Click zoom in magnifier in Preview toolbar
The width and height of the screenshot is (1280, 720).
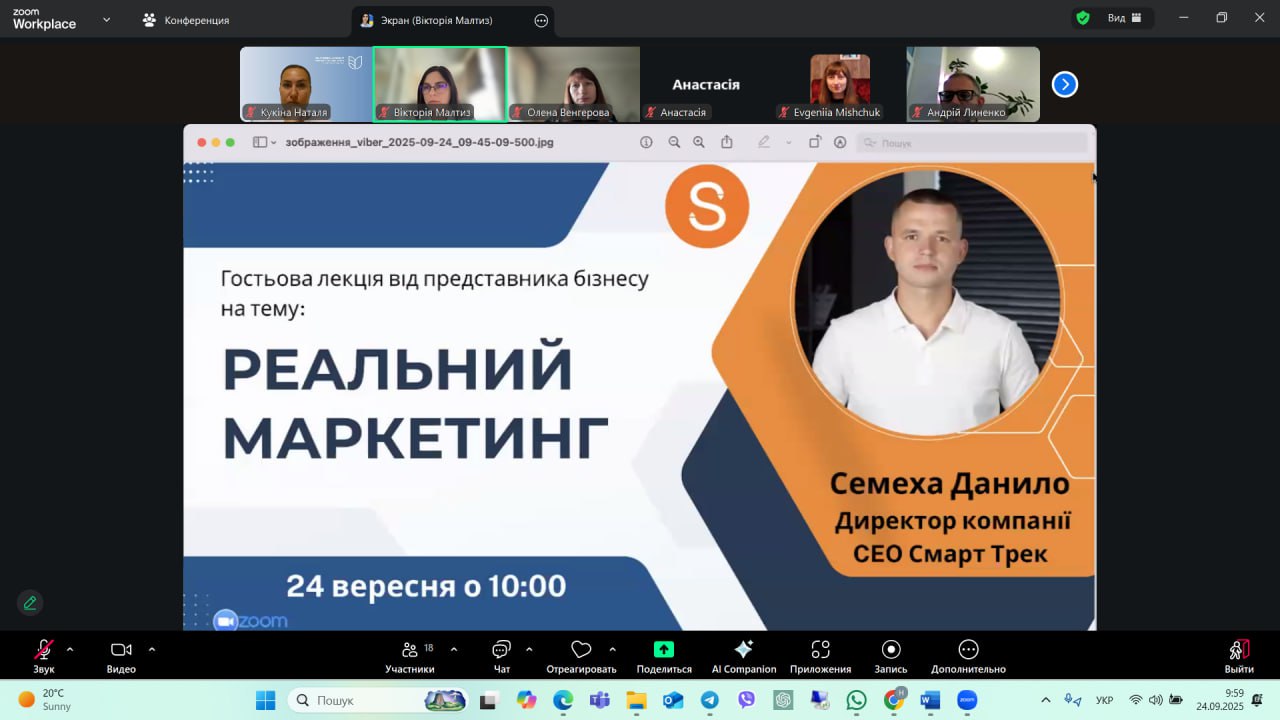(699, 143)
